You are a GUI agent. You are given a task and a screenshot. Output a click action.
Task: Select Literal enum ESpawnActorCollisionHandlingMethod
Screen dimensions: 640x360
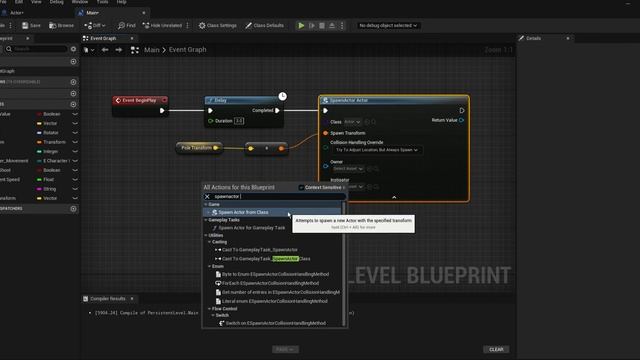(x=274, y=301)
